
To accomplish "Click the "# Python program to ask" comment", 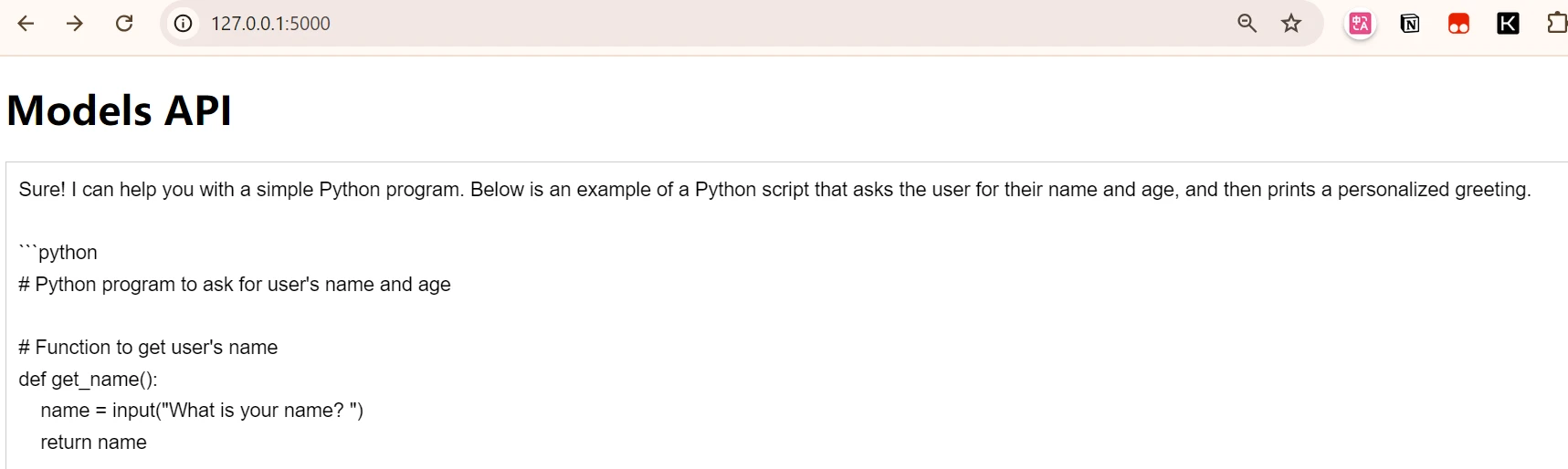I will point(235,285).
